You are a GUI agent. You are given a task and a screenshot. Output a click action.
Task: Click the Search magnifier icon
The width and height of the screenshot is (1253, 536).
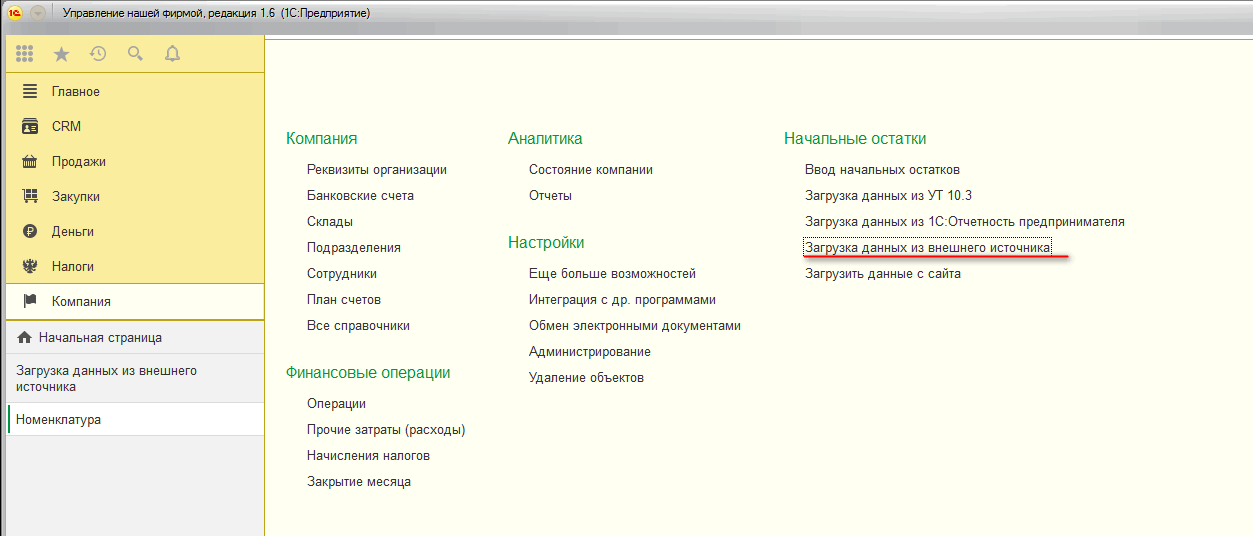point(135,54)
